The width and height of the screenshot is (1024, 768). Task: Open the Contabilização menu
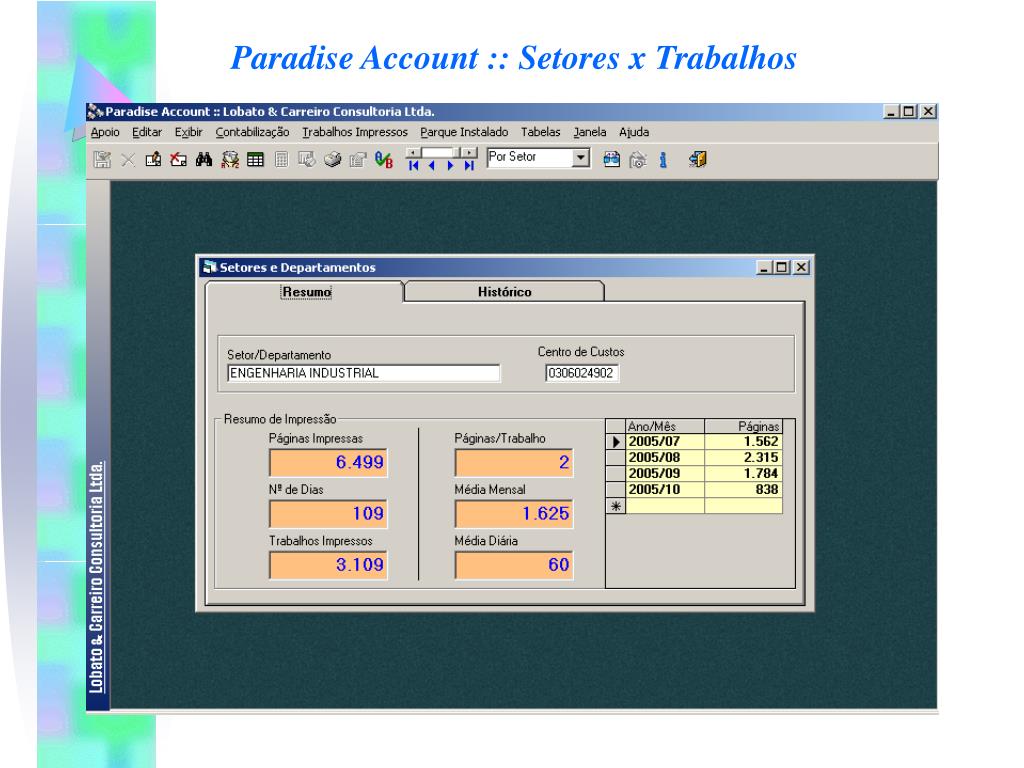pyautogui.click(x=252, y=132)
